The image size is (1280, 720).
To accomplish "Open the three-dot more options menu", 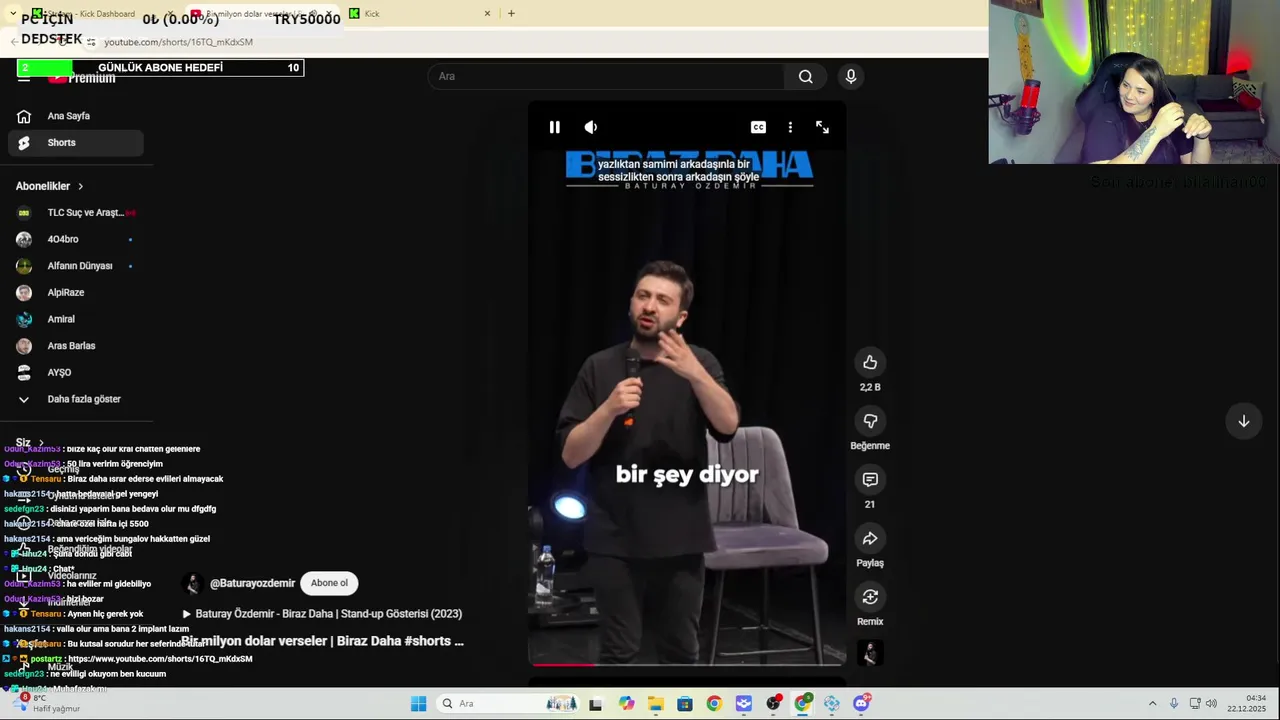I will click(x=790, y=127).
